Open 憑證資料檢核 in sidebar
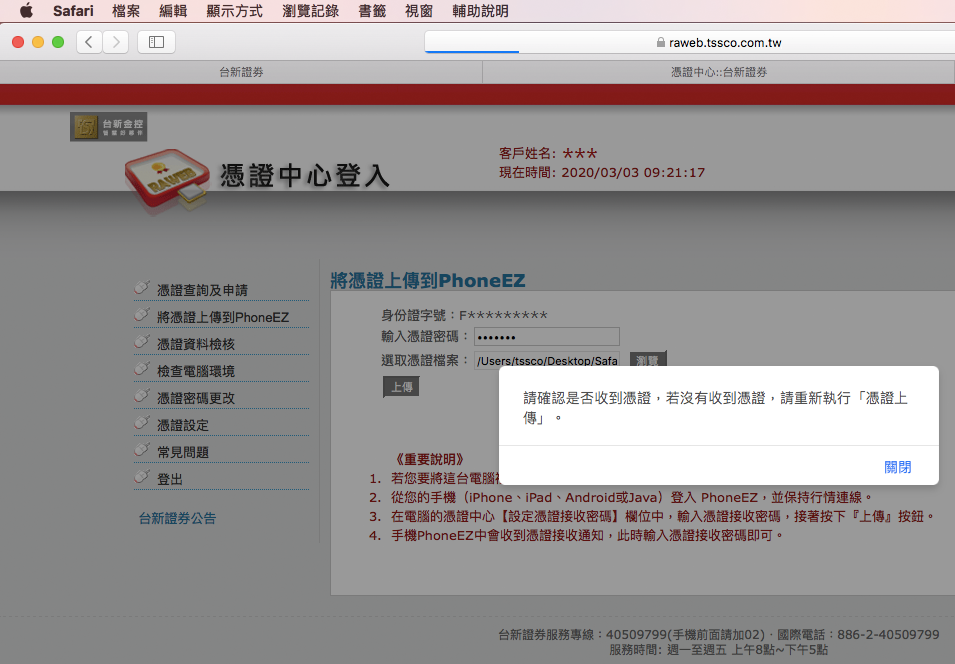This screenshot has width=955, height=664. (196, 344)
